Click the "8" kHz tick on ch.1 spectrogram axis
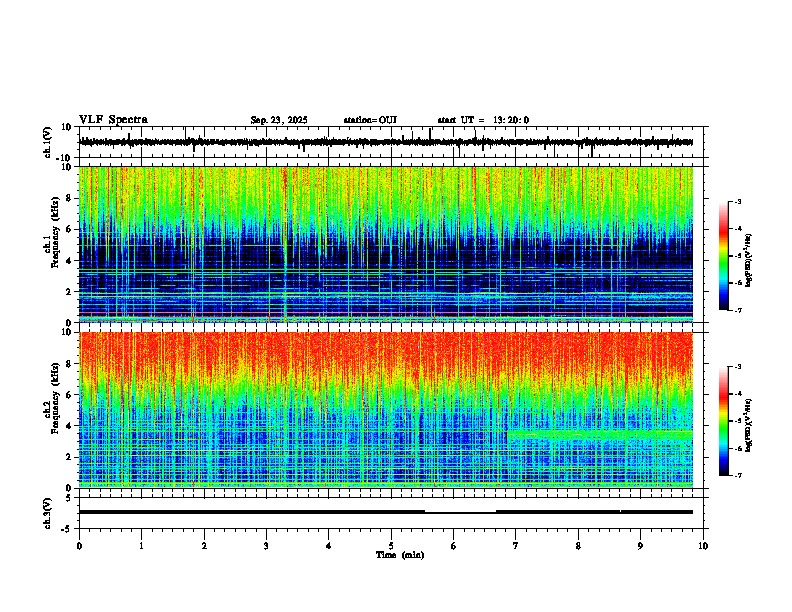The width and height of the screenshot is (792, 612). pyautogui.click(x=70, y=198)
